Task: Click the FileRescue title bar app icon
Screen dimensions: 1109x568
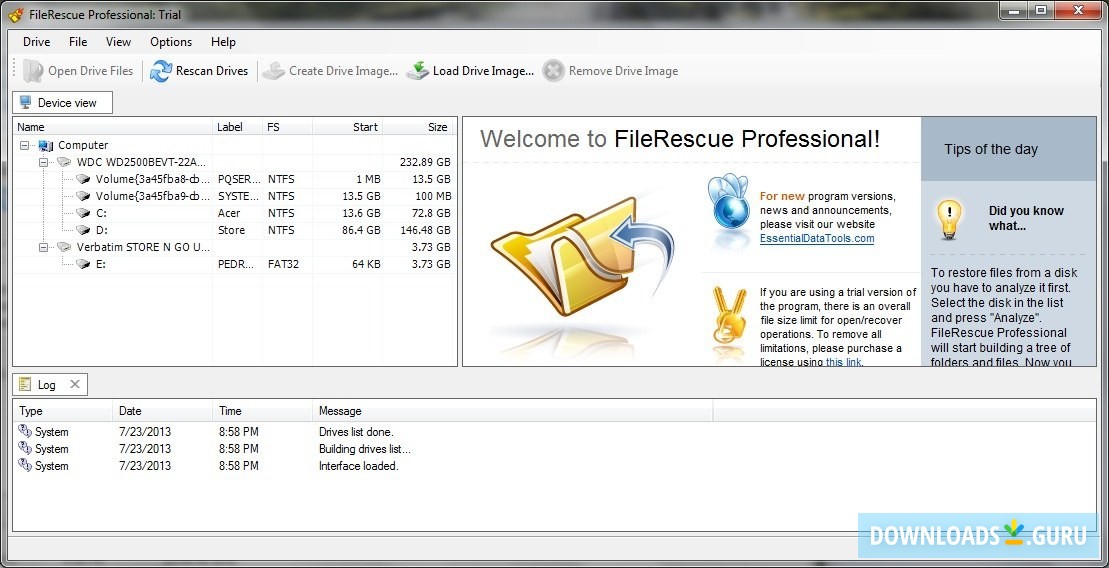Action: coord(16,13)
